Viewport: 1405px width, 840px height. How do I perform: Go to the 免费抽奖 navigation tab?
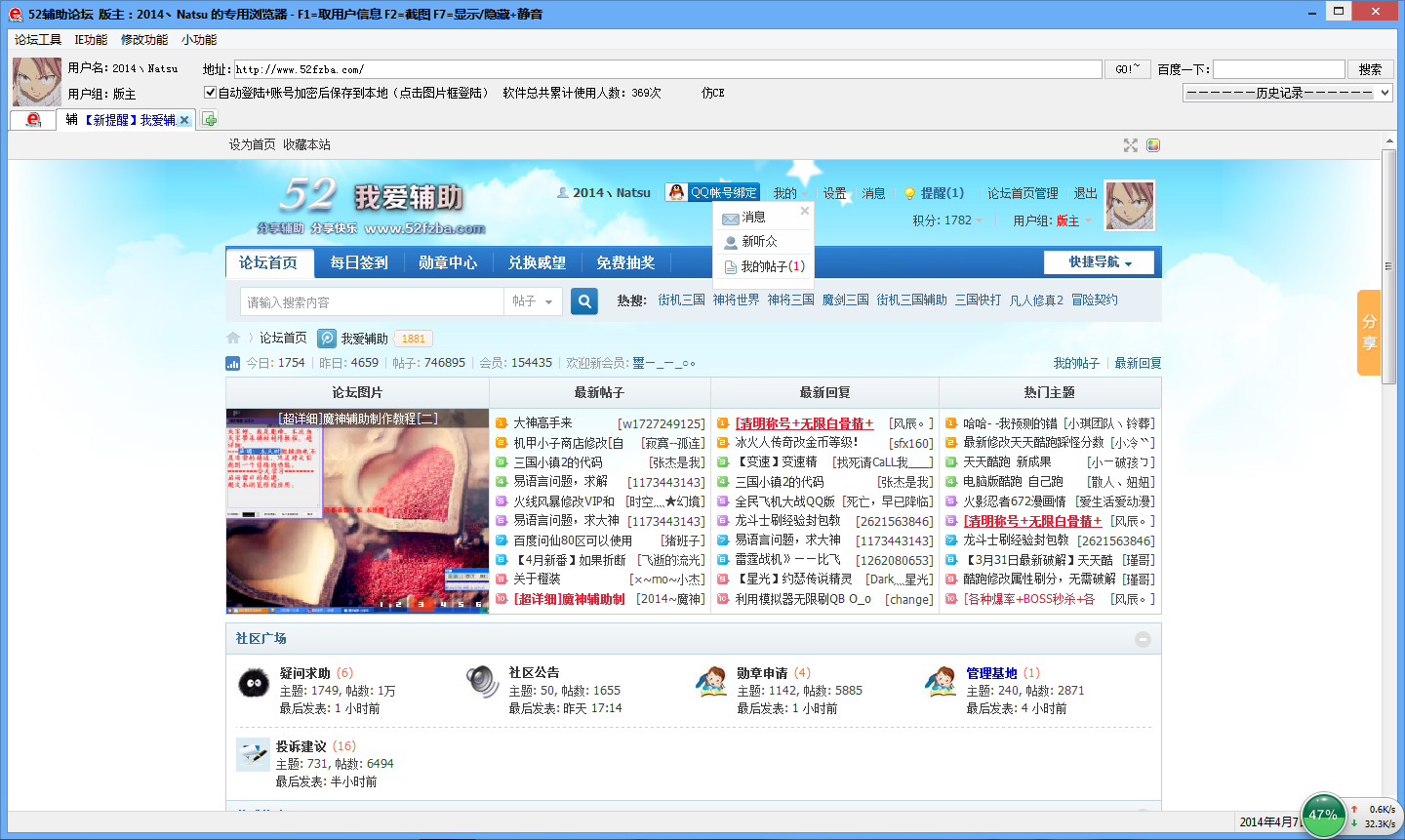[625, 262]
